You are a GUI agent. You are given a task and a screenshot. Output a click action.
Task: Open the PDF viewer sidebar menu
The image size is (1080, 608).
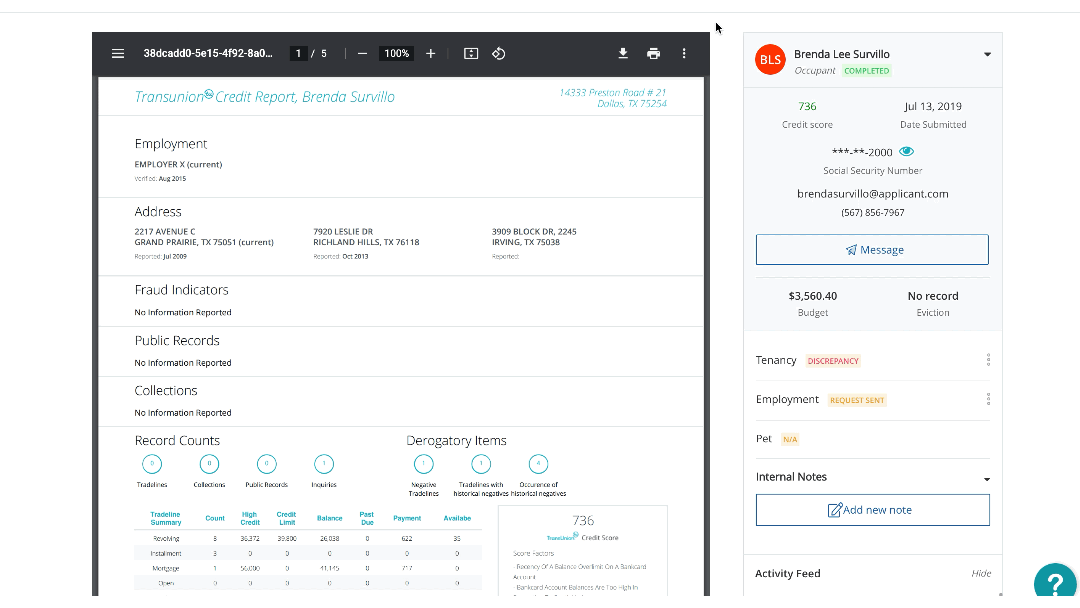point(118,54)
